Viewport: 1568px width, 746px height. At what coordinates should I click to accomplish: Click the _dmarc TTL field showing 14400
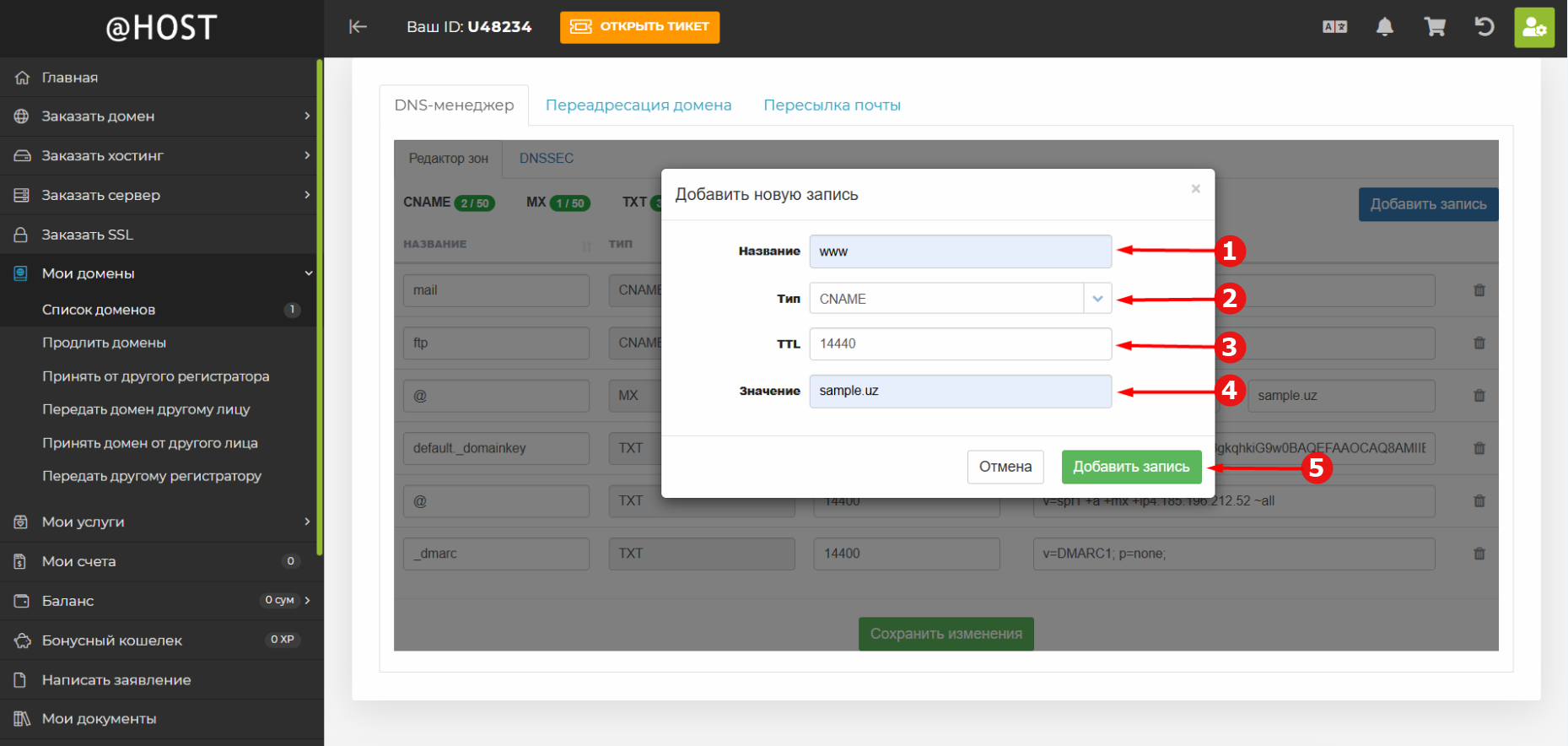pyautogui.click(x=907, y=554)
